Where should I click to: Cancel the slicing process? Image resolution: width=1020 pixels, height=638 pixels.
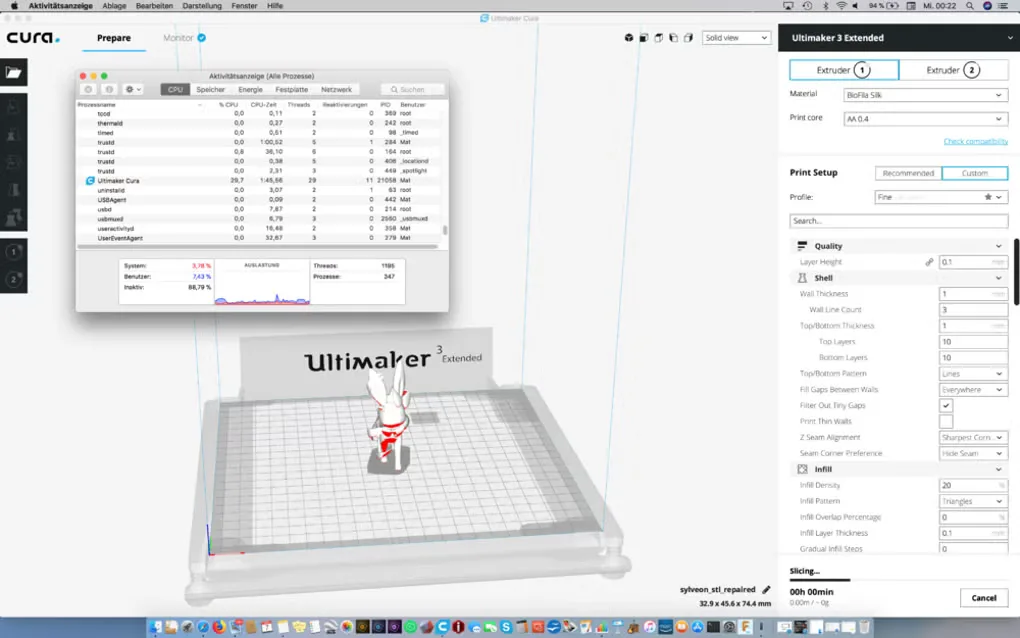coord(984,598)
